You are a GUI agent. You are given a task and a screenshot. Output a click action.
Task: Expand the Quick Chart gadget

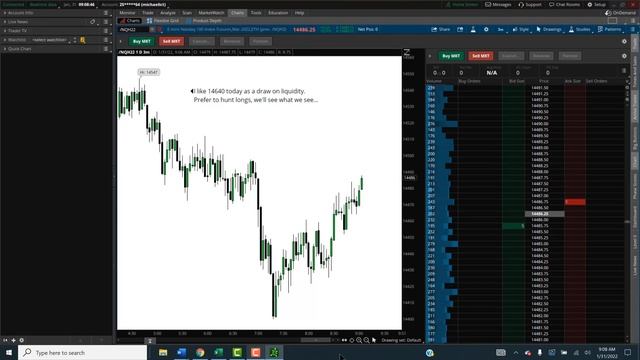tap(5, 49)
